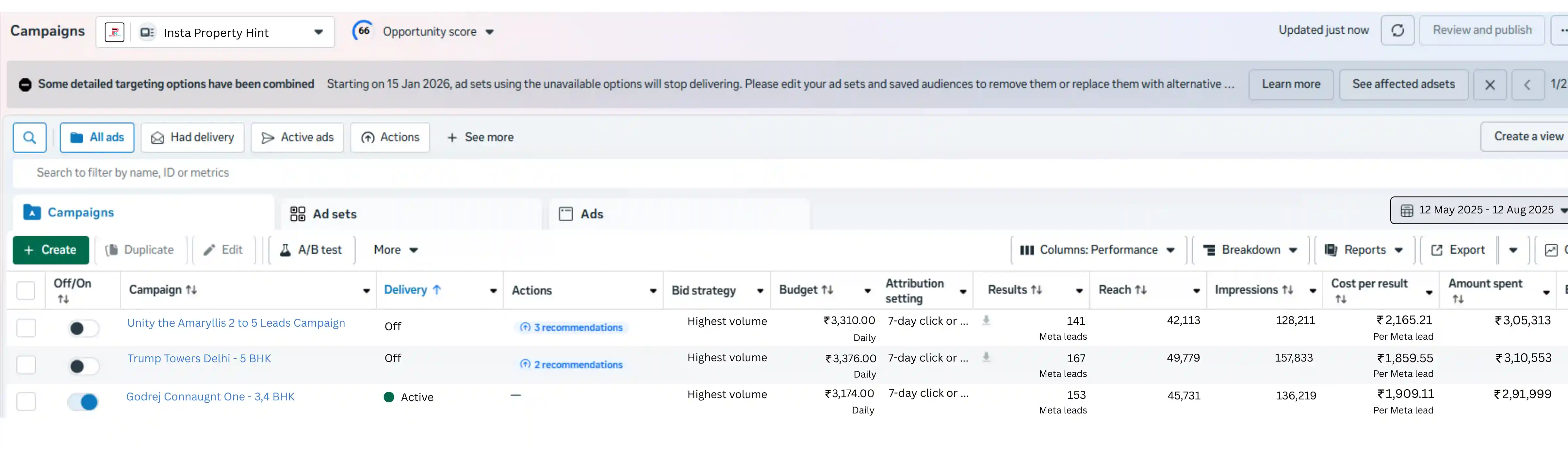Go to previous notification arrow
This screenshot has height=450, width=1568.
coord(1527,85)
